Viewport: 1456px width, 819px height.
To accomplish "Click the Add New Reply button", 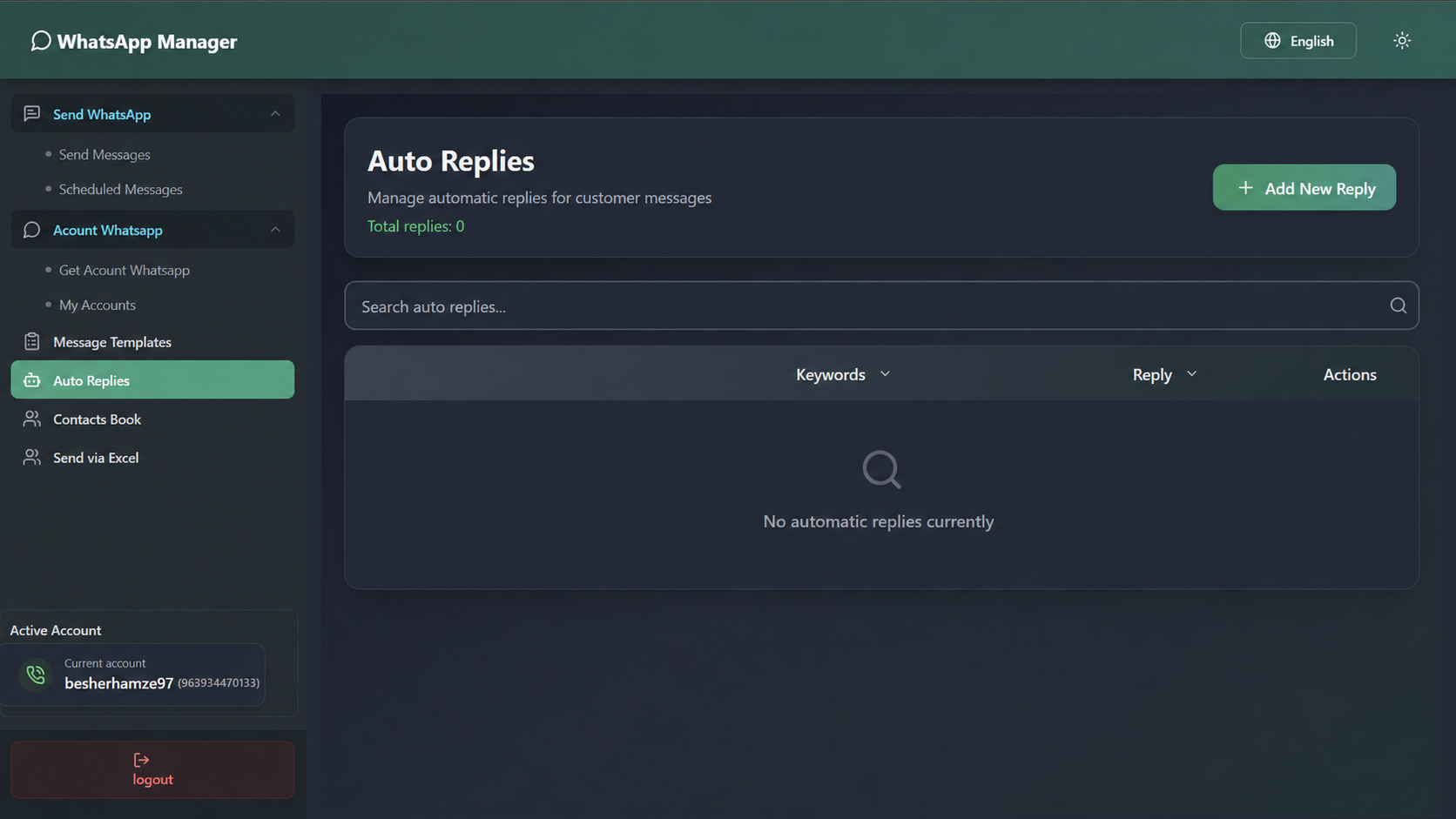I will point(1304,188).
